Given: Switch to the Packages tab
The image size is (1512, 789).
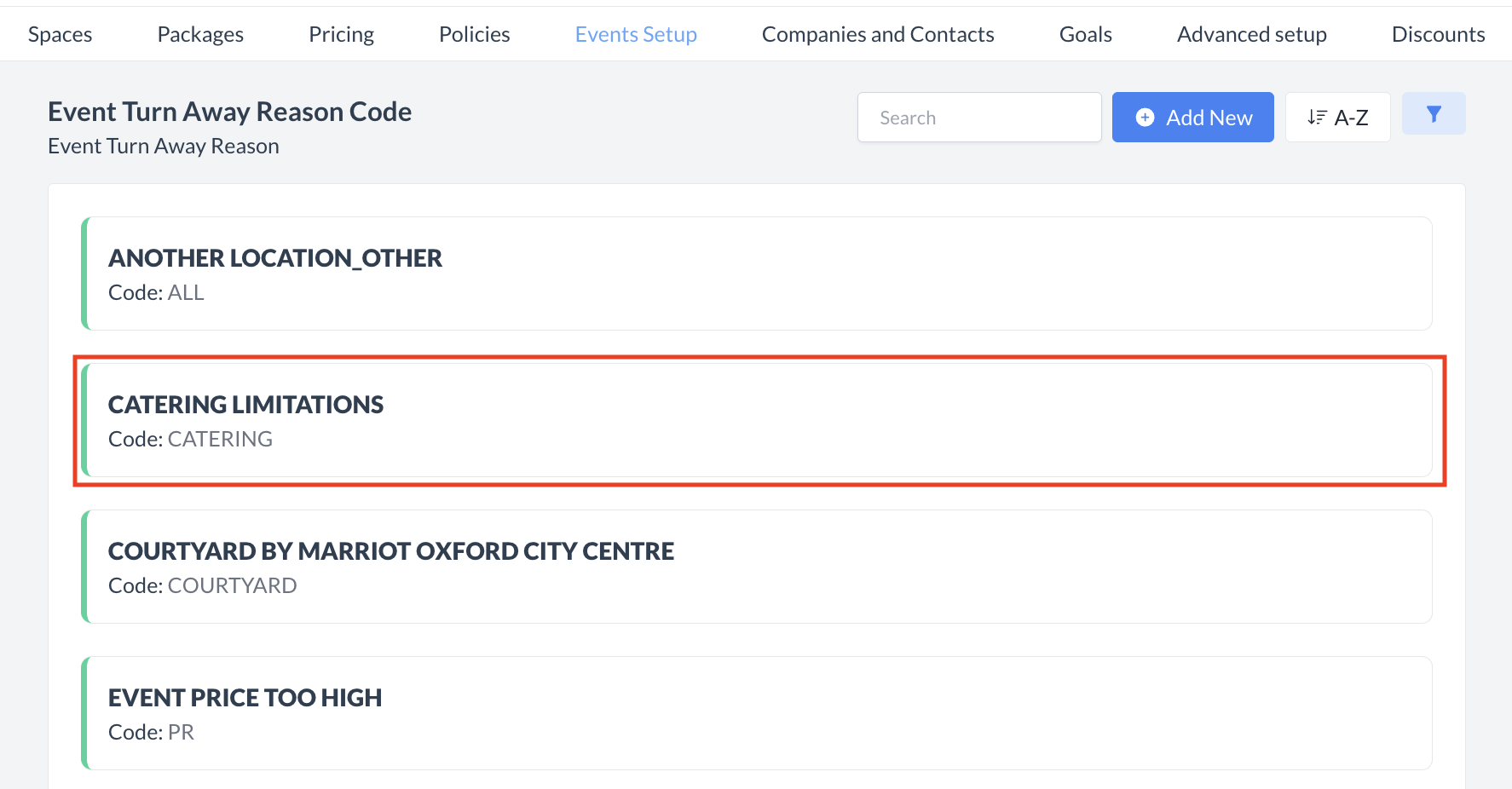Looking at the screenshot, I should (200, 34).
